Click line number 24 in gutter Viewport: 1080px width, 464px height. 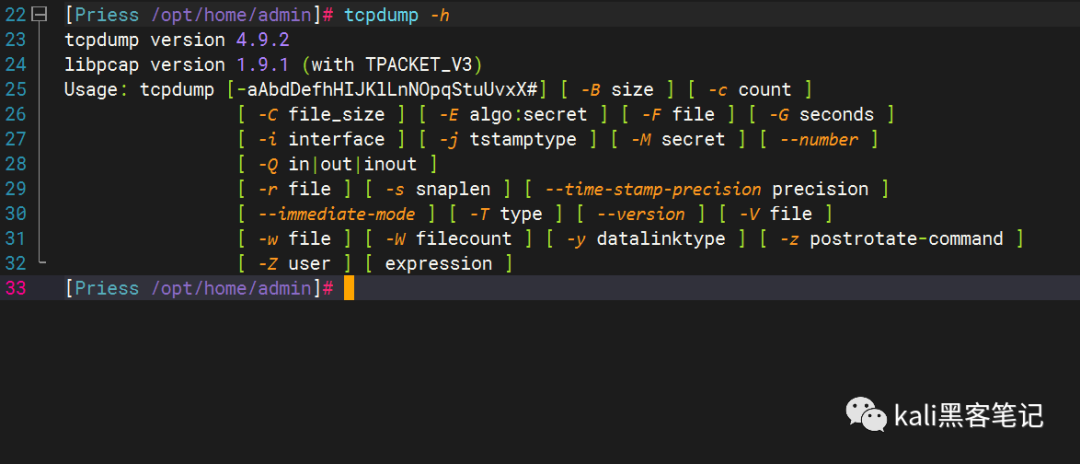click(14, 65)
